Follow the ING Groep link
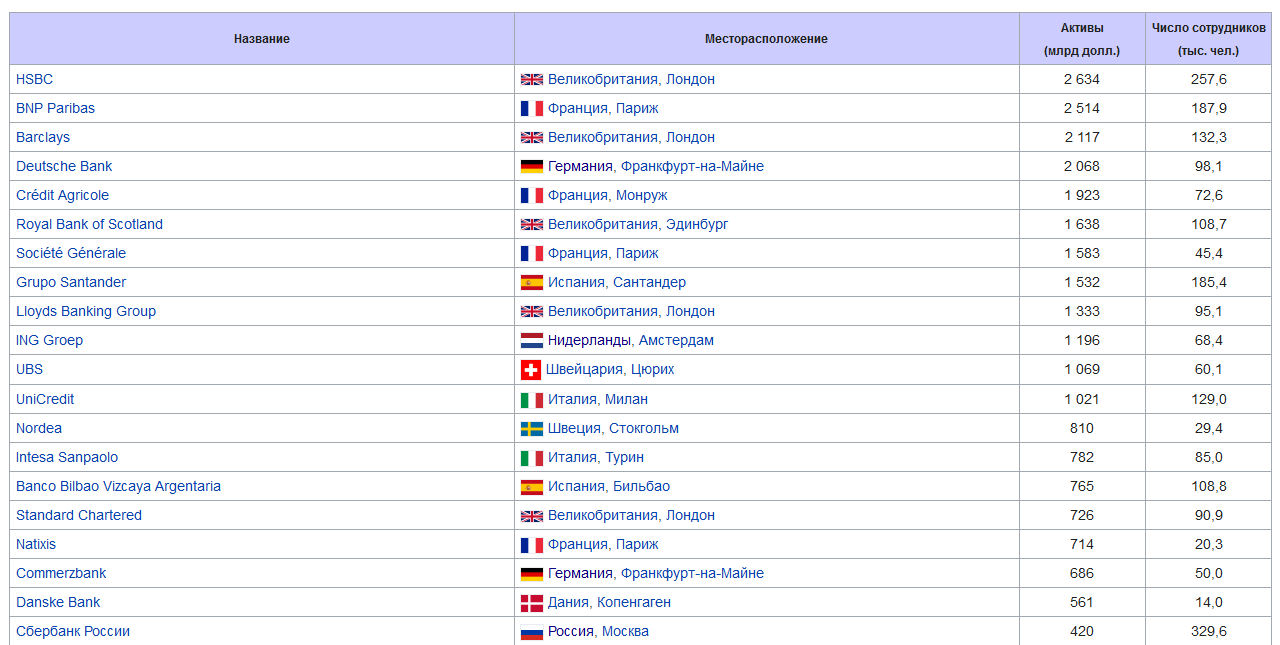This screenshot has width=1280, height=645. (x=49, y=340)
